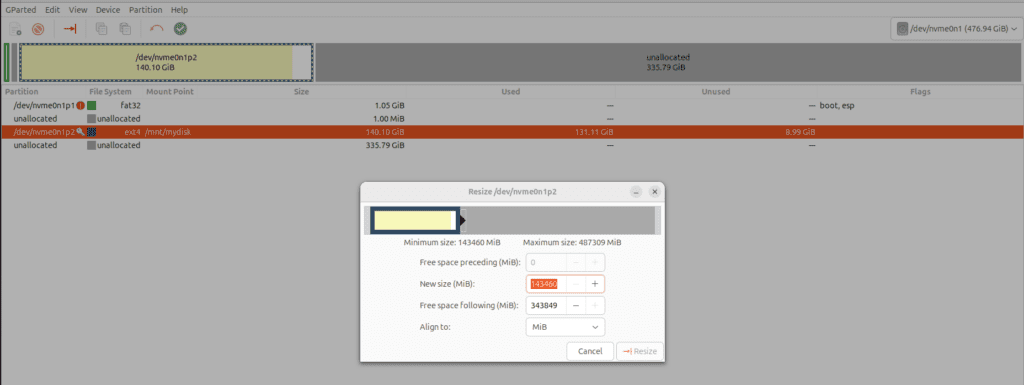
Task: Open the Align to MiB dropdown
Action: click(565, 326)
